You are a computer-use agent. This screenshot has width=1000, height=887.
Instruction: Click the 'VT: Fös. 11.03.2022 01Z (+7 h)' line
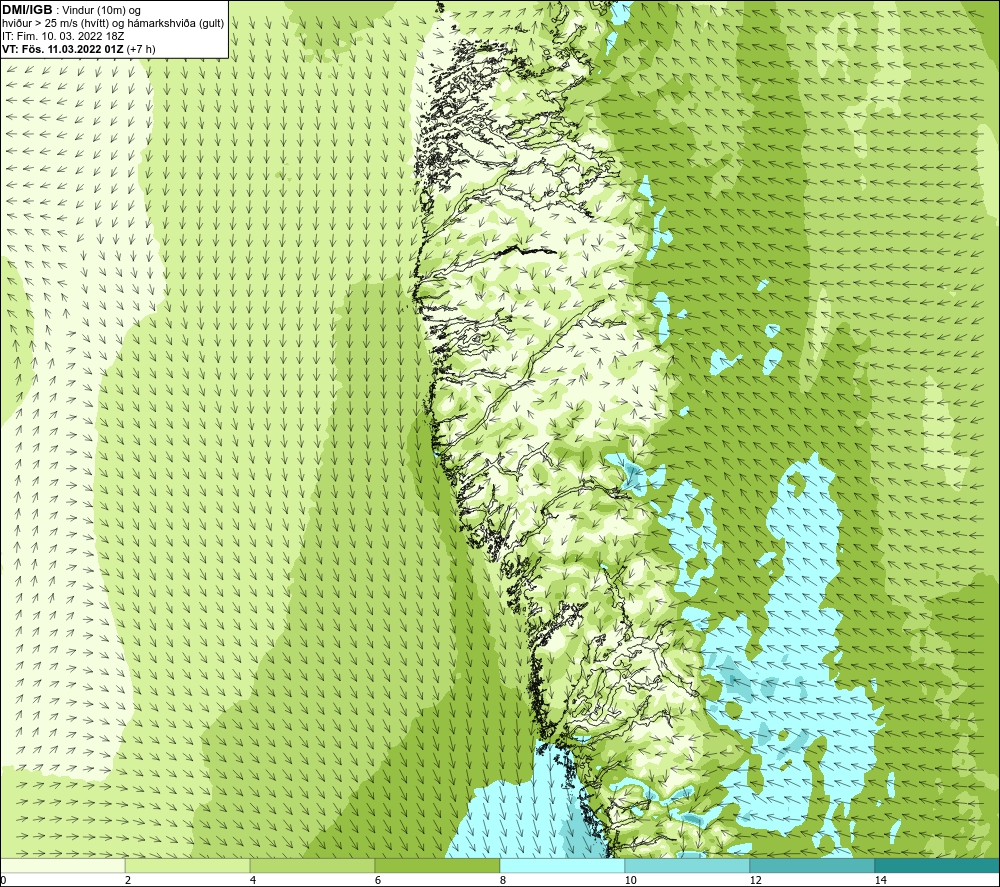(78, 49)
